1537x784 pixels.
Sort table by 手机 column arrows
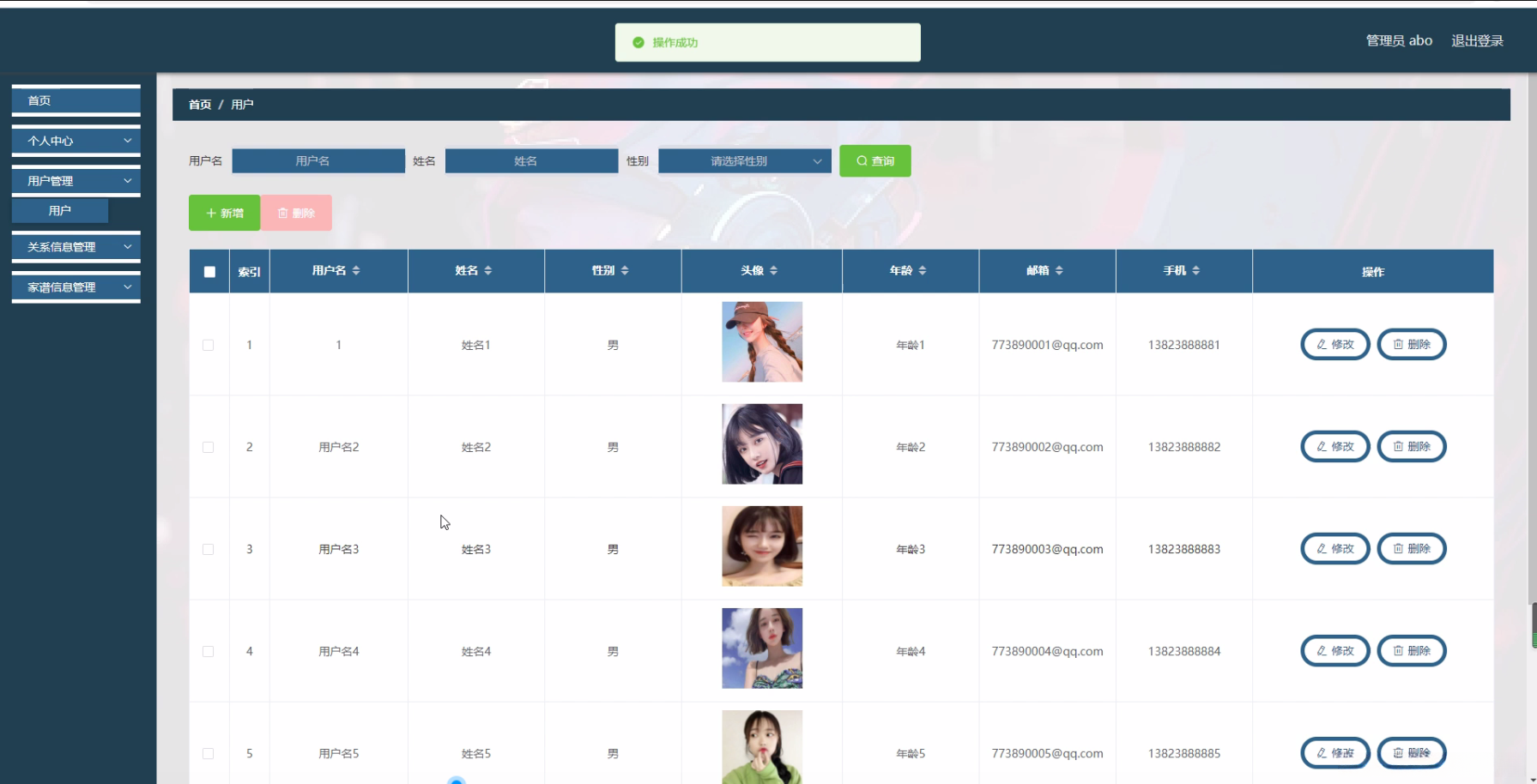pyautogui.click(x=1195, y=270)
